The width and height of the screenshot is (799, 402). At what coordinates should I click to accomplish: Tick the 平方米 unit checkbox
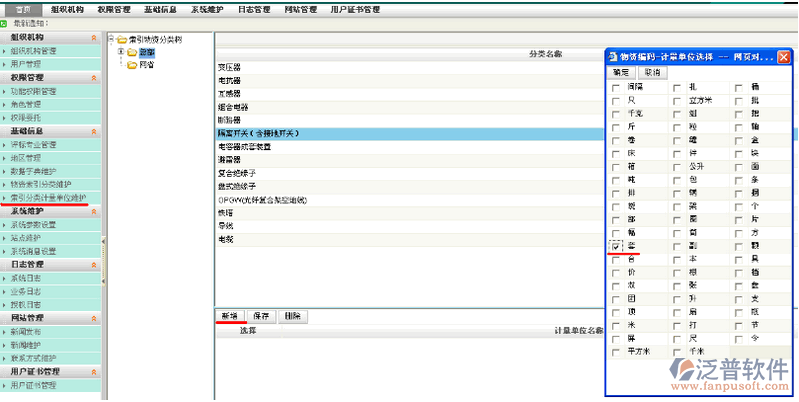(616, 352)
